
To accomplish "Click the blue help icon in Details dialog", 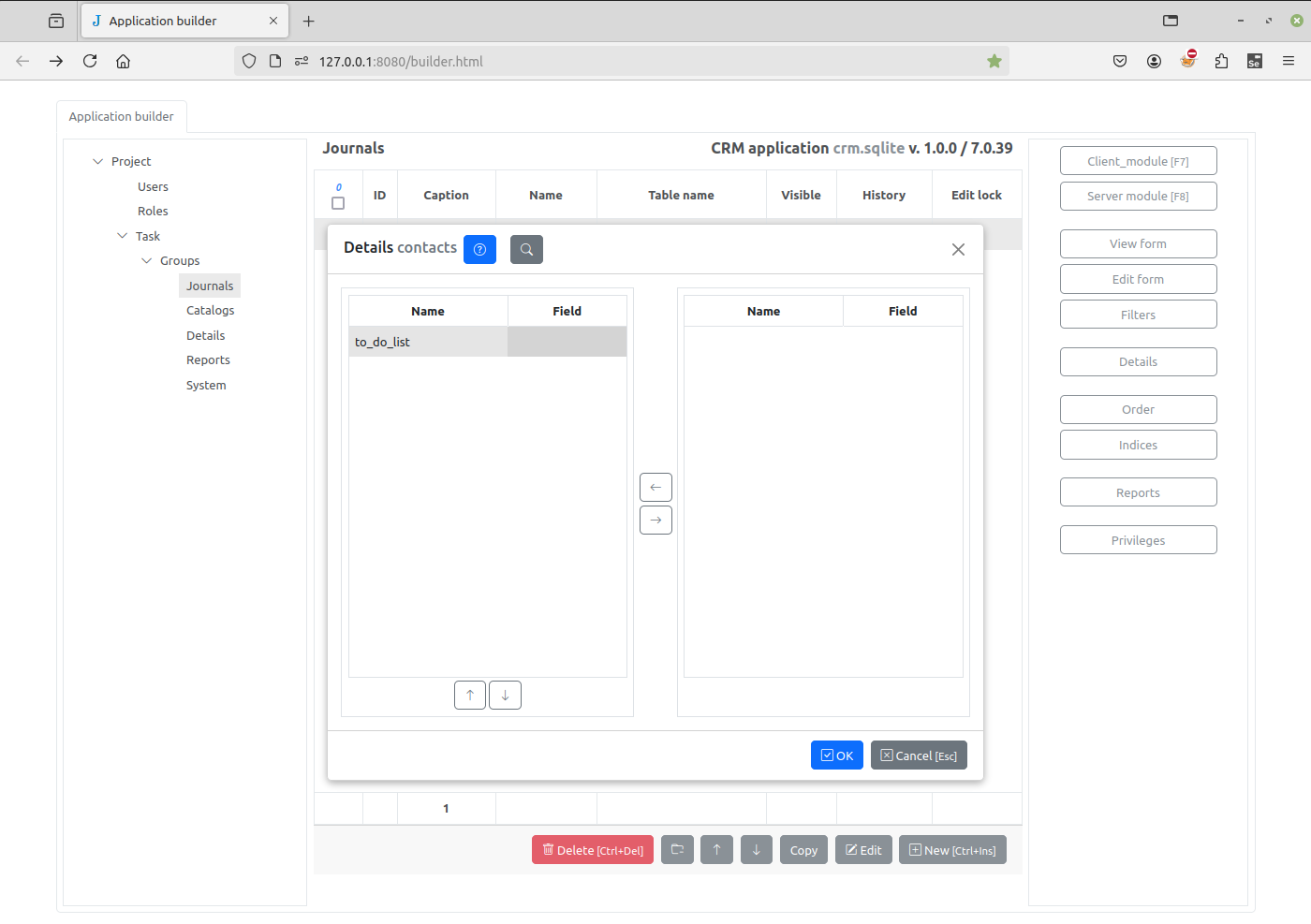I will 479,249.
